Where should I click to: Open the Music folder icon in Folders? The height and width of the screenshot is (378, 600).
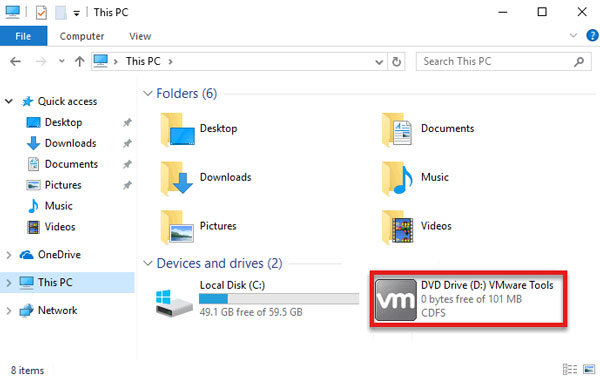pos(397,179)
